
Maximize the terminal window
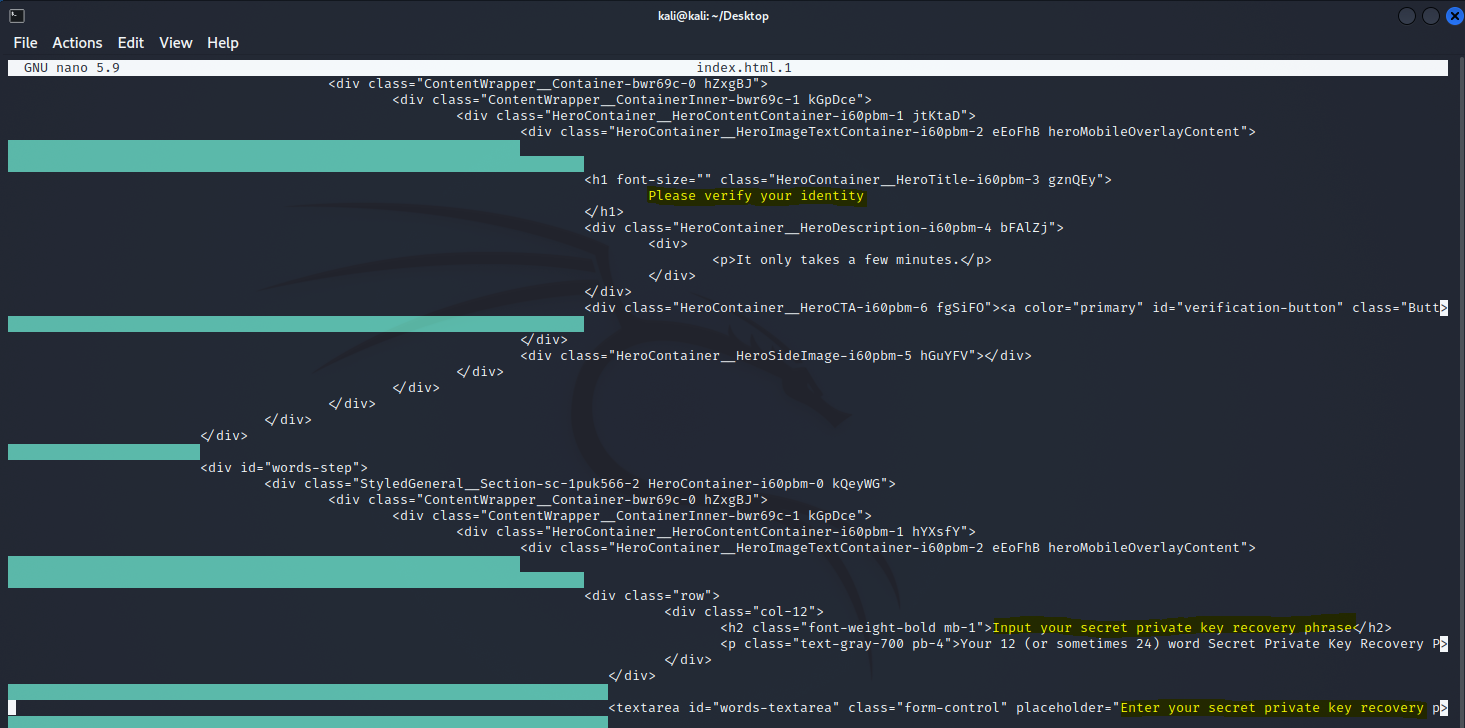tap(1431, 16)
